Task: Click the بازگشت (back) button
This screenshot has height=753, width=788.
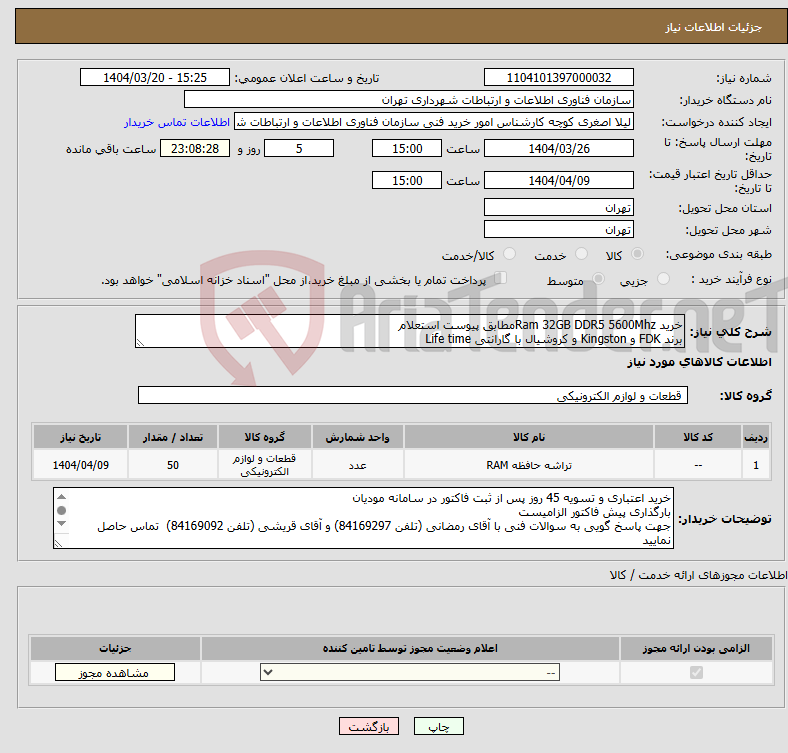Action: [369, 726]
